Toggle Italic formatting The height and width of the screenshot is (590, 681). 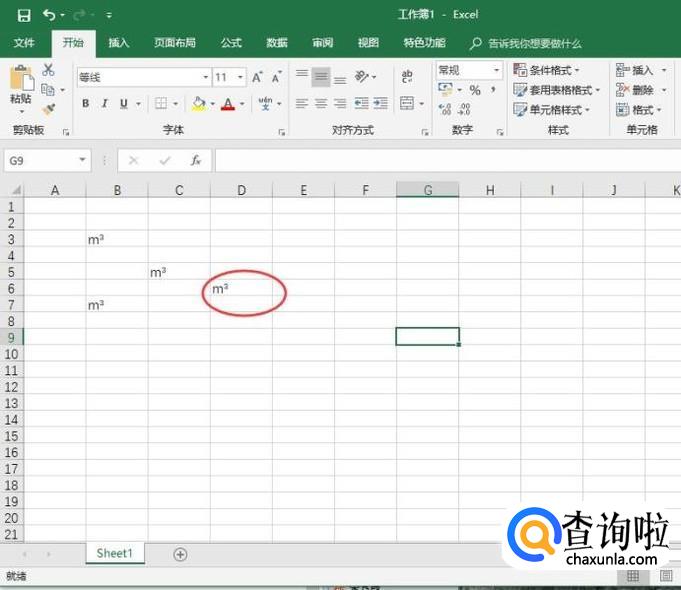tap(104, 103)
